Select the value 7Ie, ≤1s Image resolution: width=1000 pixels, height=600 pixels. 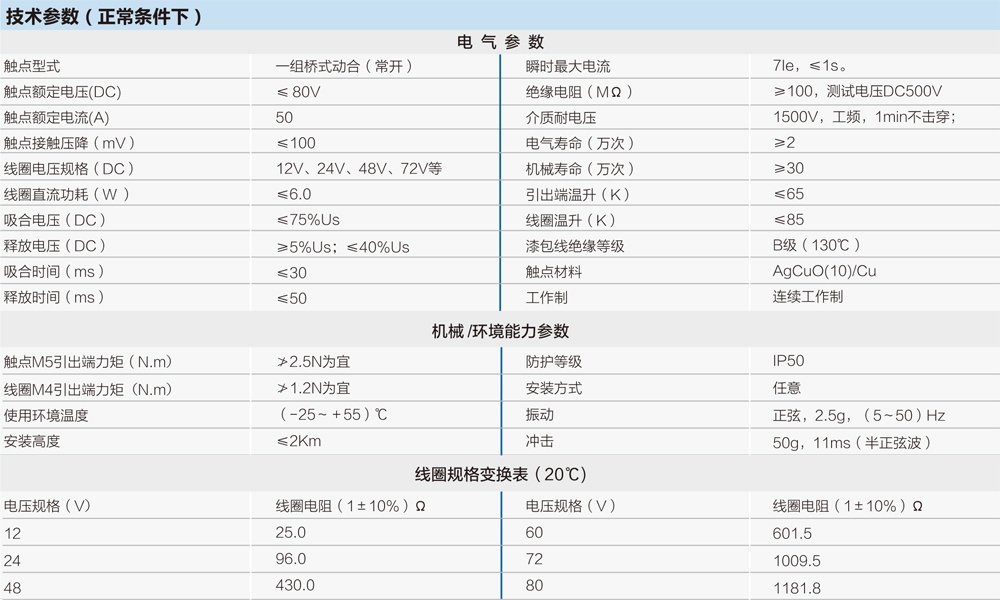(790, 65)
